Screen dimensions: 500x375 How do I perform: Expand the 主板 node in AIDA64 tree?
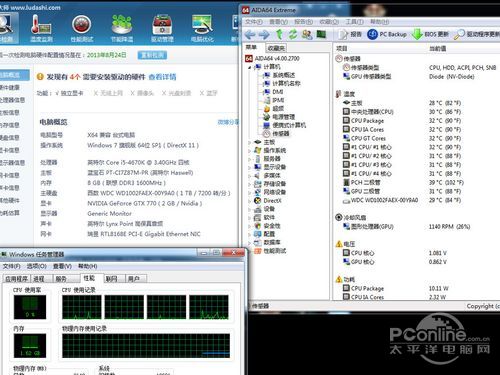pos(249,142)
